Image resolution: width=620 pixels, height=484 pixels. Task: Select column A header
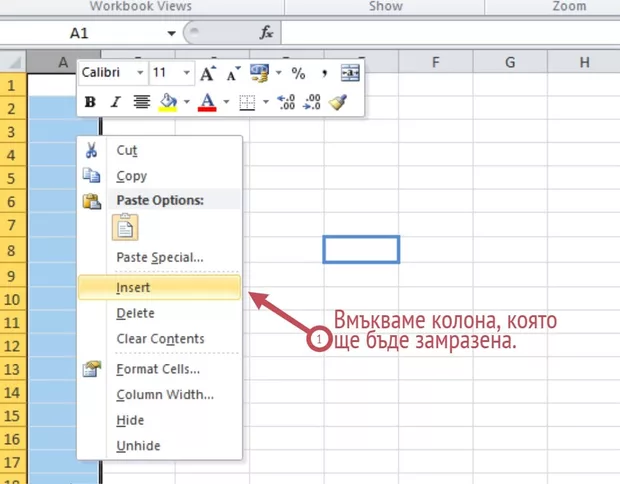point(63,62)
